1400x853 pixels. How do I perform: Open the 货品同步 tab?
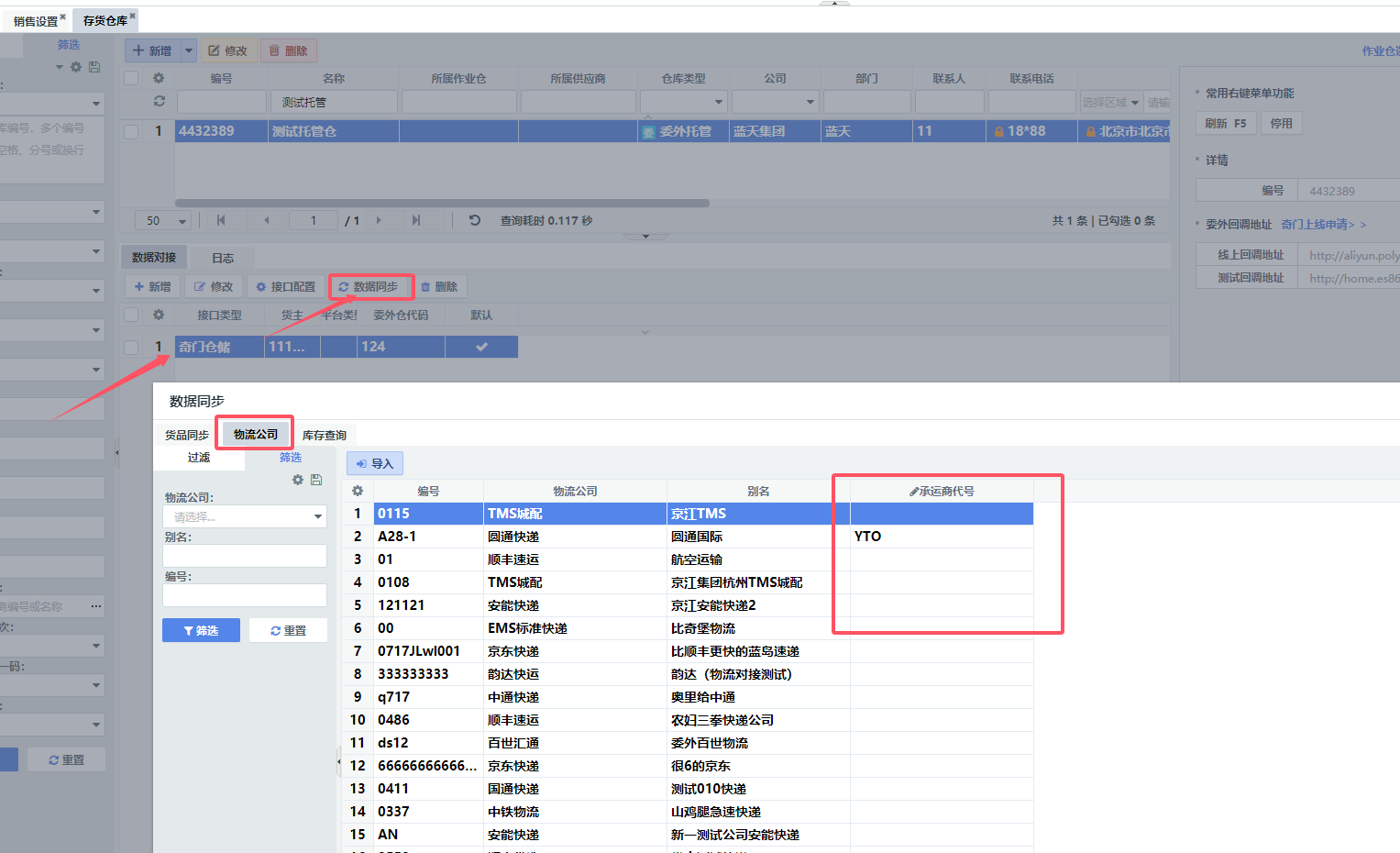point(186,435)
